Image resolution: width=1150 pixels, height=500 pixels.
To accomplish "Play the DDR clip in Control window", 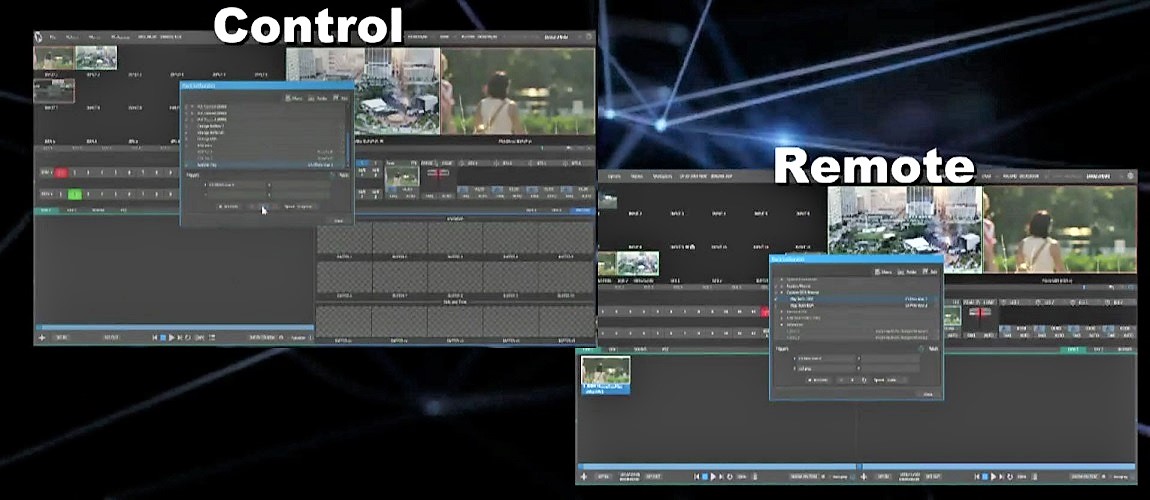I will coord(172,337).
